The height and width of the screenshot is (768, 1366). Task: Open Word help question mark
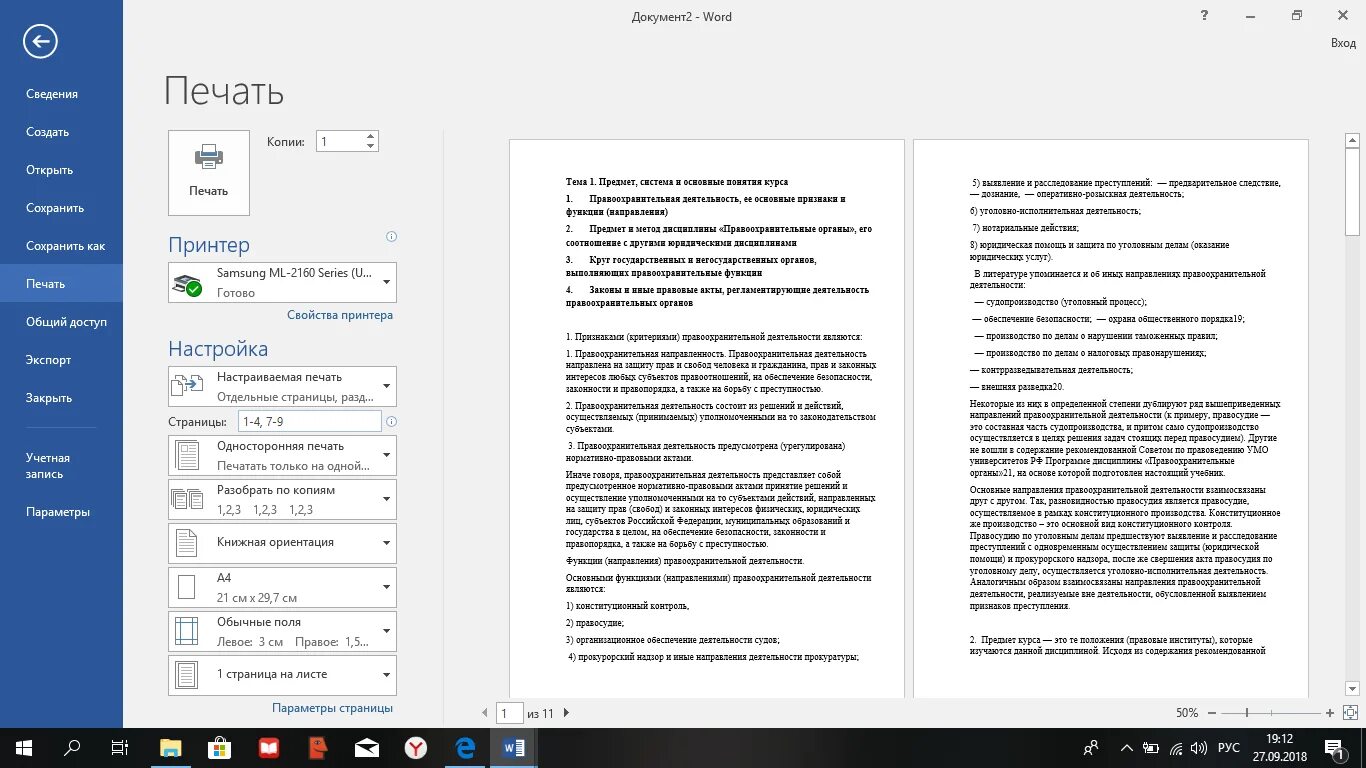pos(1204,15)
